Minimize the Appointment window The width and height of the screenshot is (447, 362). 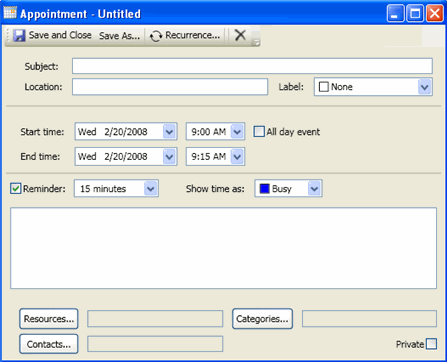[395, 14]
